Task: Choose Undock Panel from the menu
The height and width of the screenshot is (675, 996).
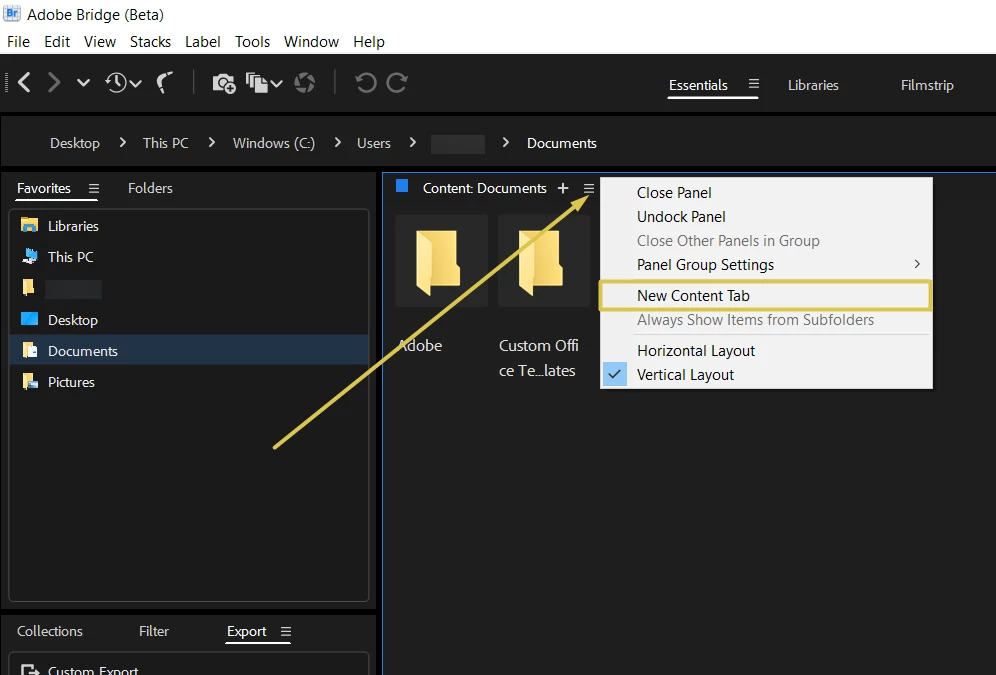Action: tap(766, 217)
